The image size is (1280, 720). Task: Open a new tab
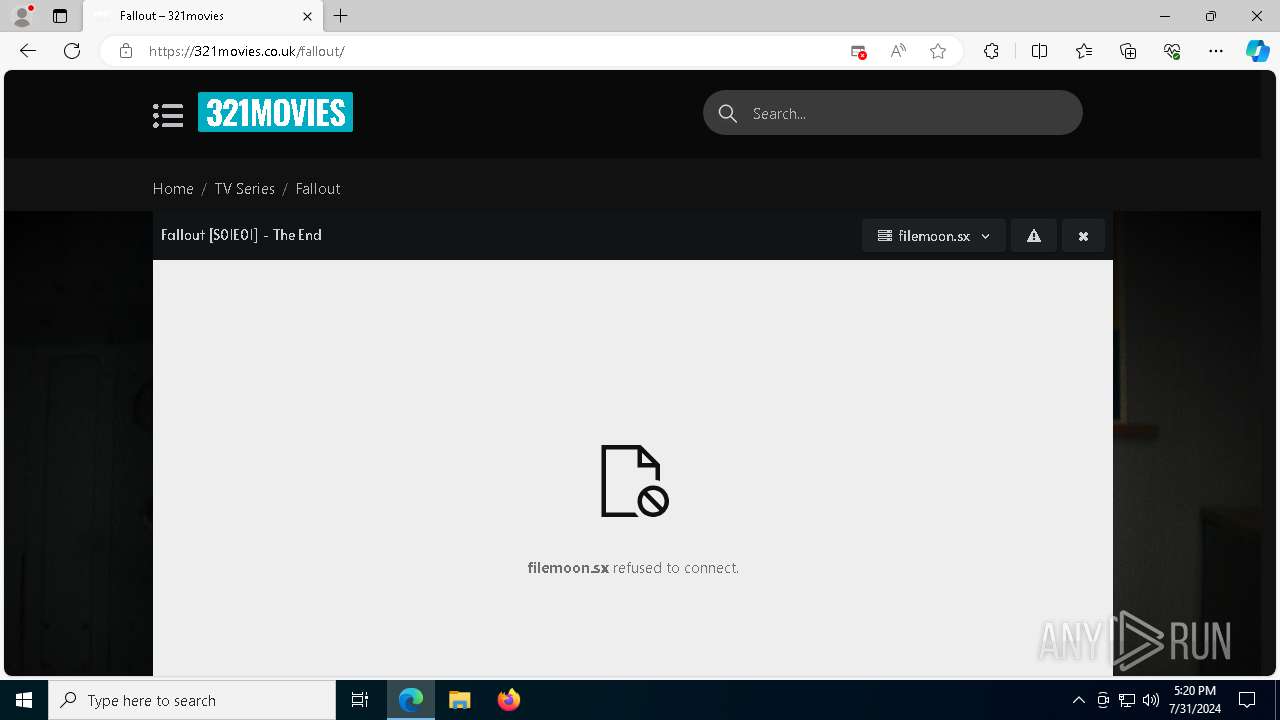coord(341,16)
